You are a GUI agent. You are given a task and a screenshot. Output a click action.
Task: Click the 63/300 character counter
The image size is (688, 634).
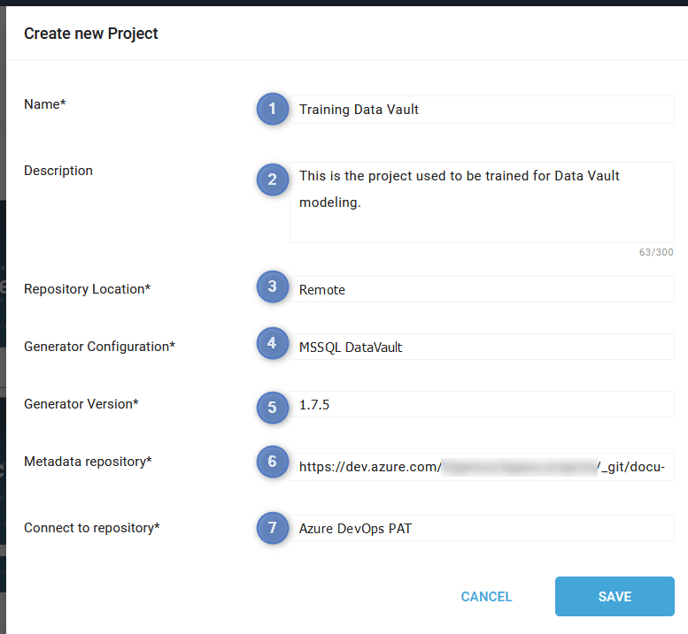point(656,252)
